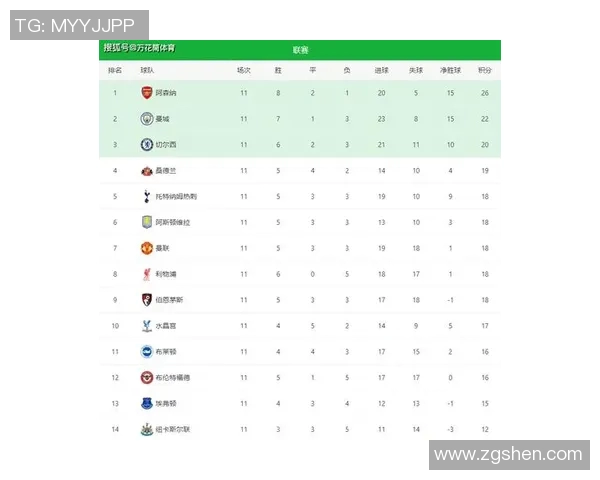The width and height of the screenshot is (600, 480).
Task: Open the 纽卡斯尔联 team name link
Action: (171, 429)
